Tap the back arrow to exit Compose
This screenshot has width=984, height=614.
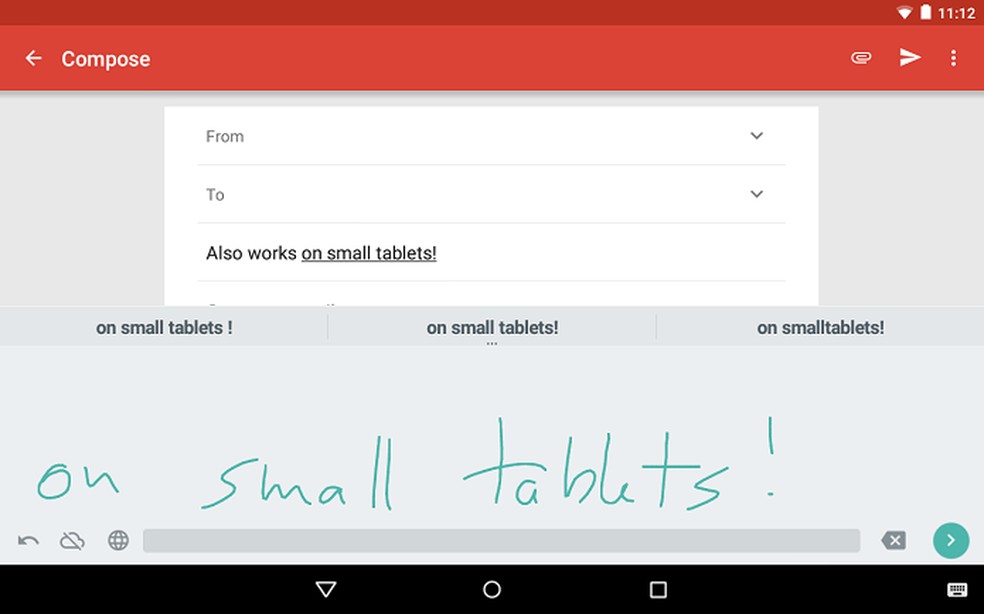[x=33, y=57]
